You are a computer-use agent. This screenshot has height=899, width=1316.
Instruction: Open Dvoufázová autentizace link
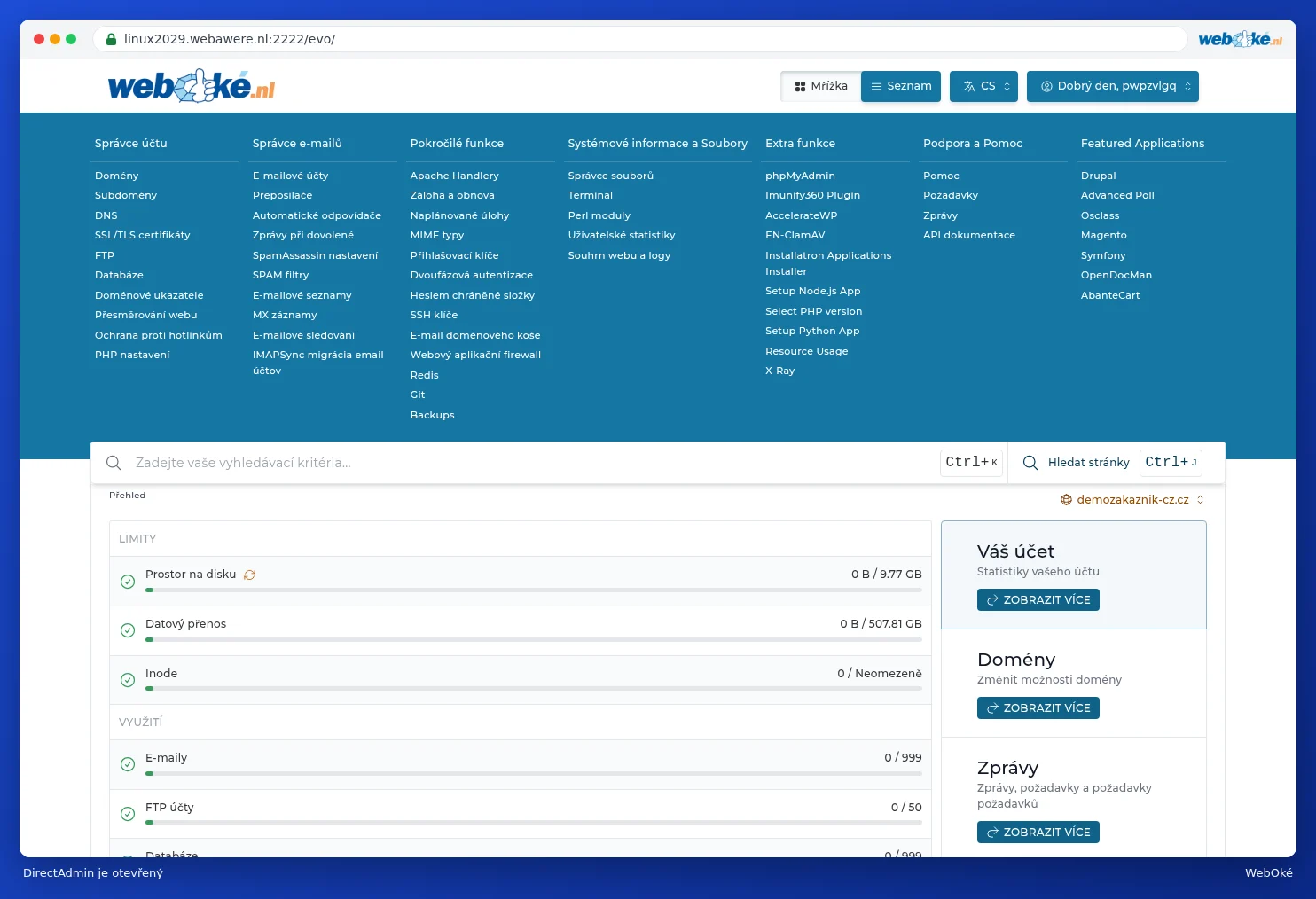pos(472,275)
